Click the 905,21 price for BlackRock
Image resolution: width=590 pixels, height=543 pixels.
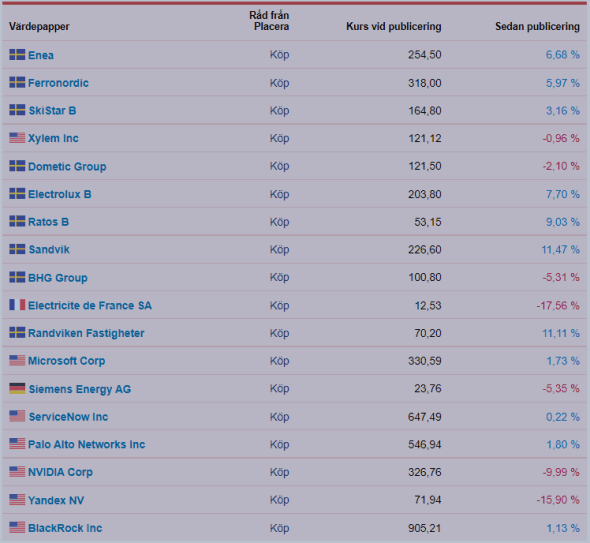[x=425, y=528]
